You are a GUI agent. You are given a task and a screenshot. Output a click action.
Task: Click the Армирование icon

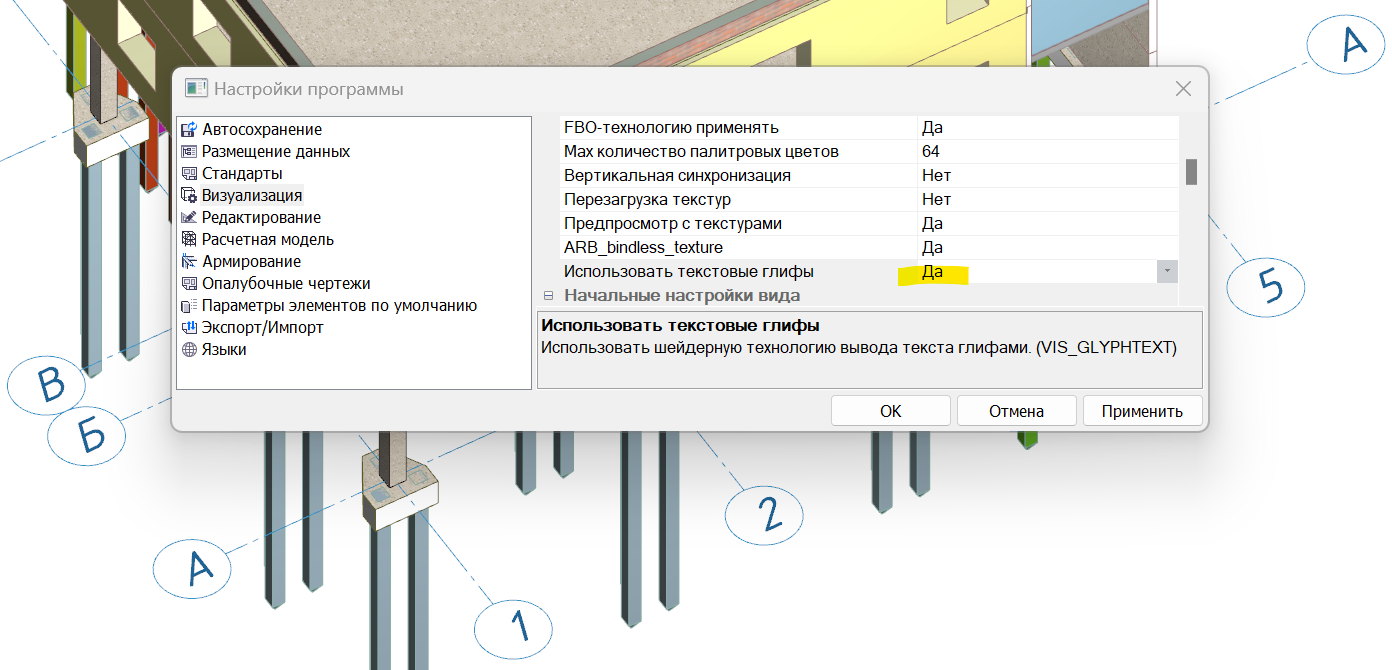(188, 262)
